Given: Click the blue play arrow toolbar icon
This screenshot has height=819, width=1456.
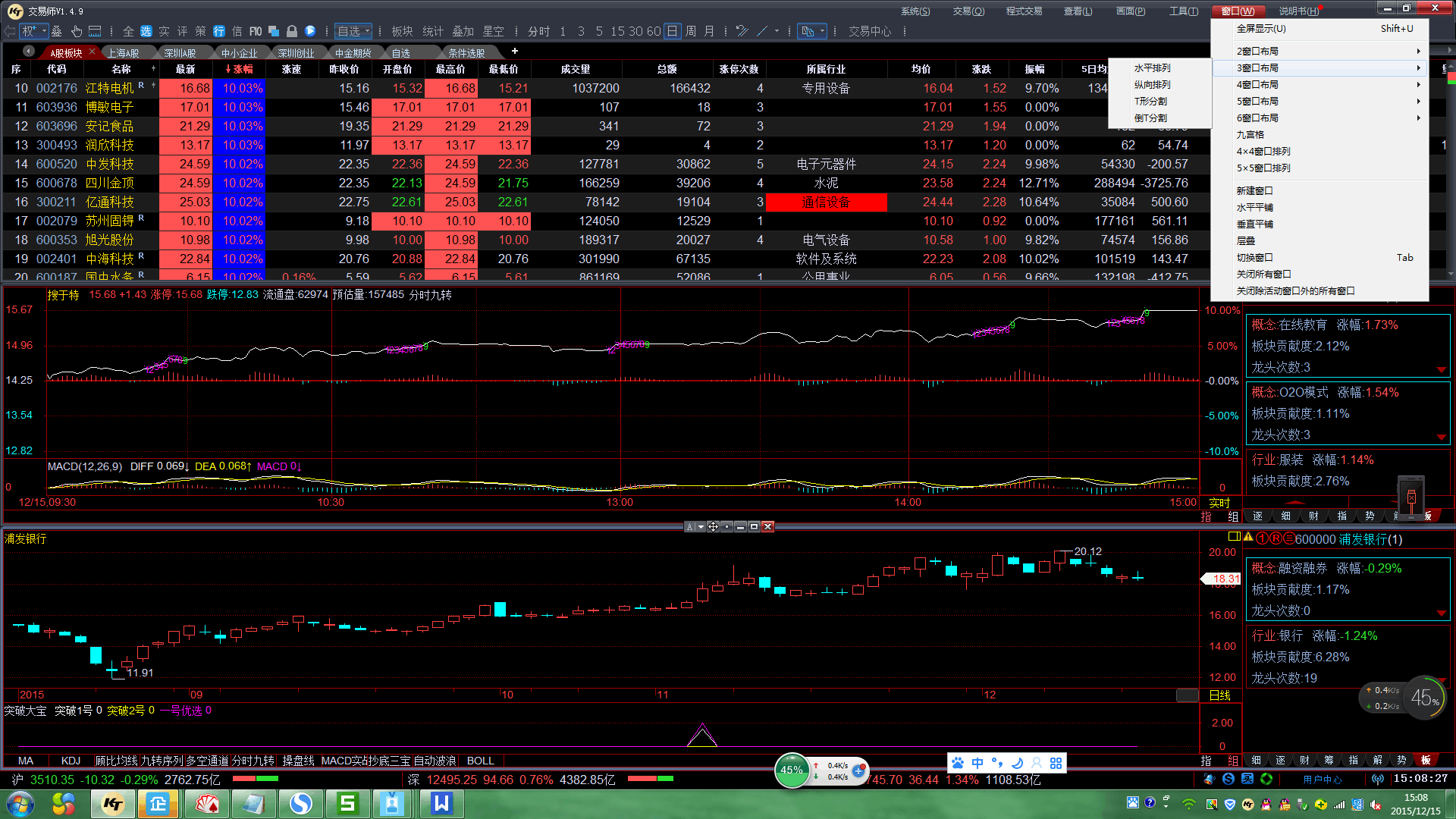Looking at the screenshot, I should (x=310, y=31).
